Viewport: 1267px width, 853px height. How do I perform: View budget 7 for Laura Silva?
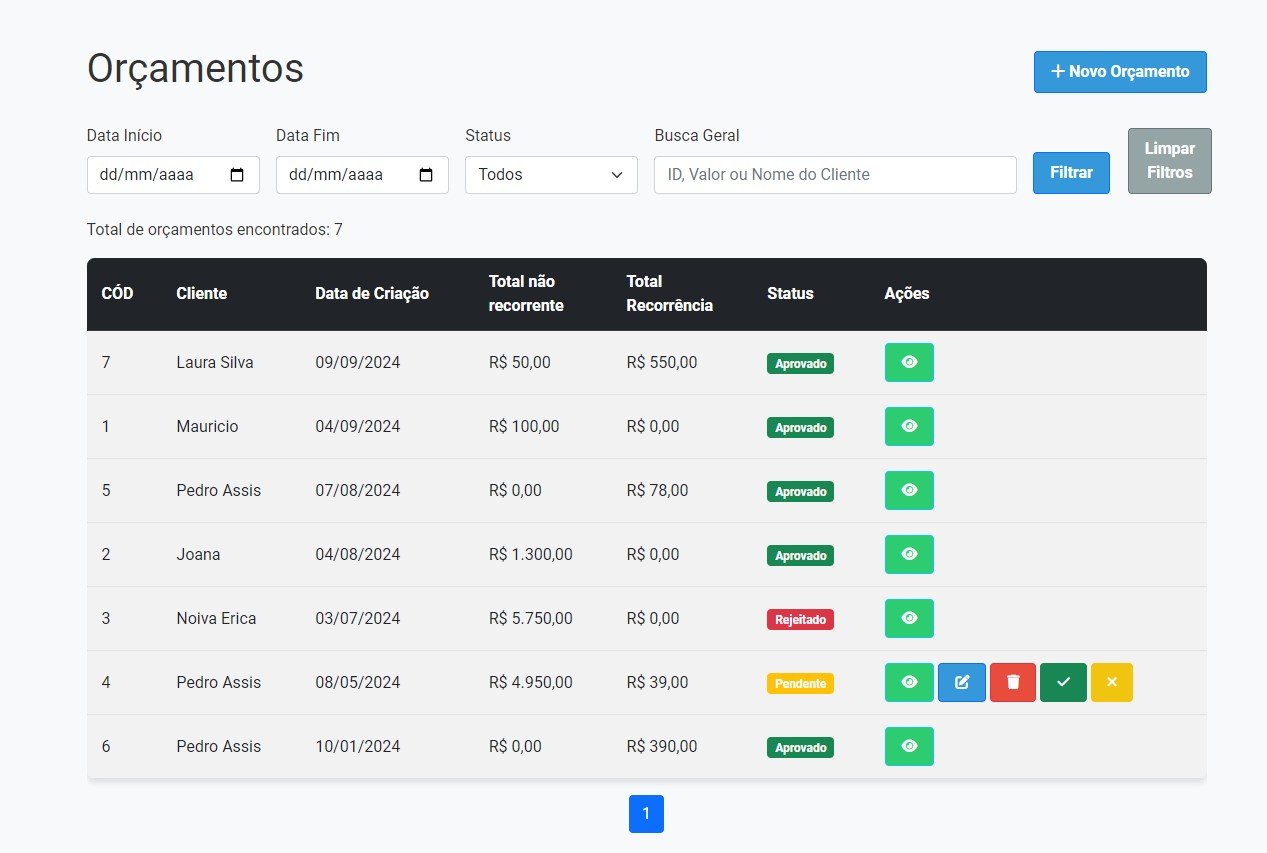pos(909,362)
